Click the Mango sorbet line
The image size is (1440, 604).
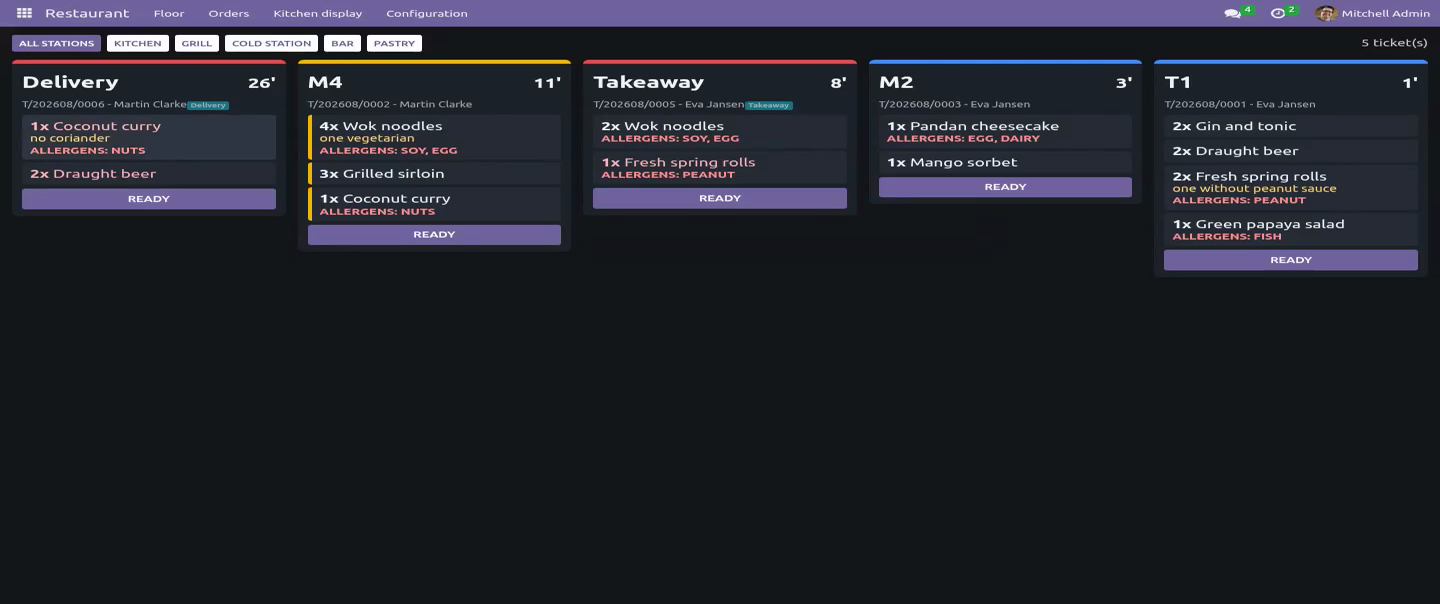(1005, 162)
